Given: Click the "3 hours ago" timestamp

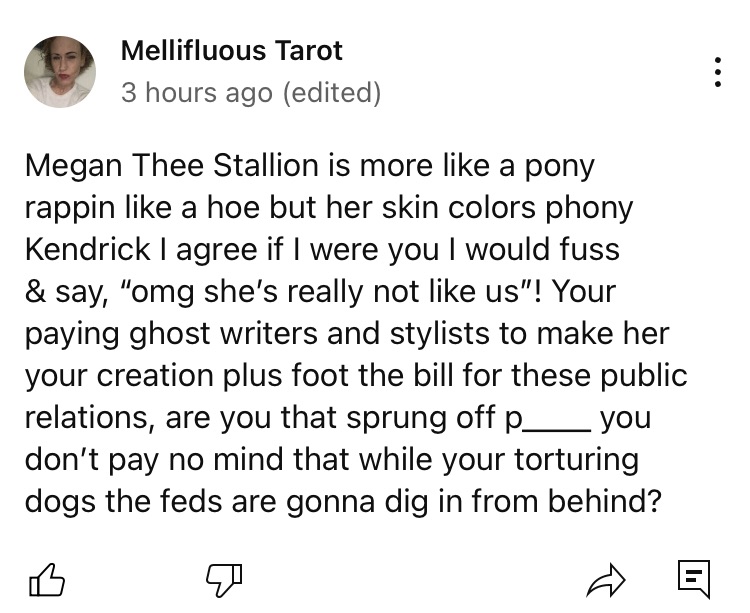Looking at the screenshot, I should coord(196,93).
